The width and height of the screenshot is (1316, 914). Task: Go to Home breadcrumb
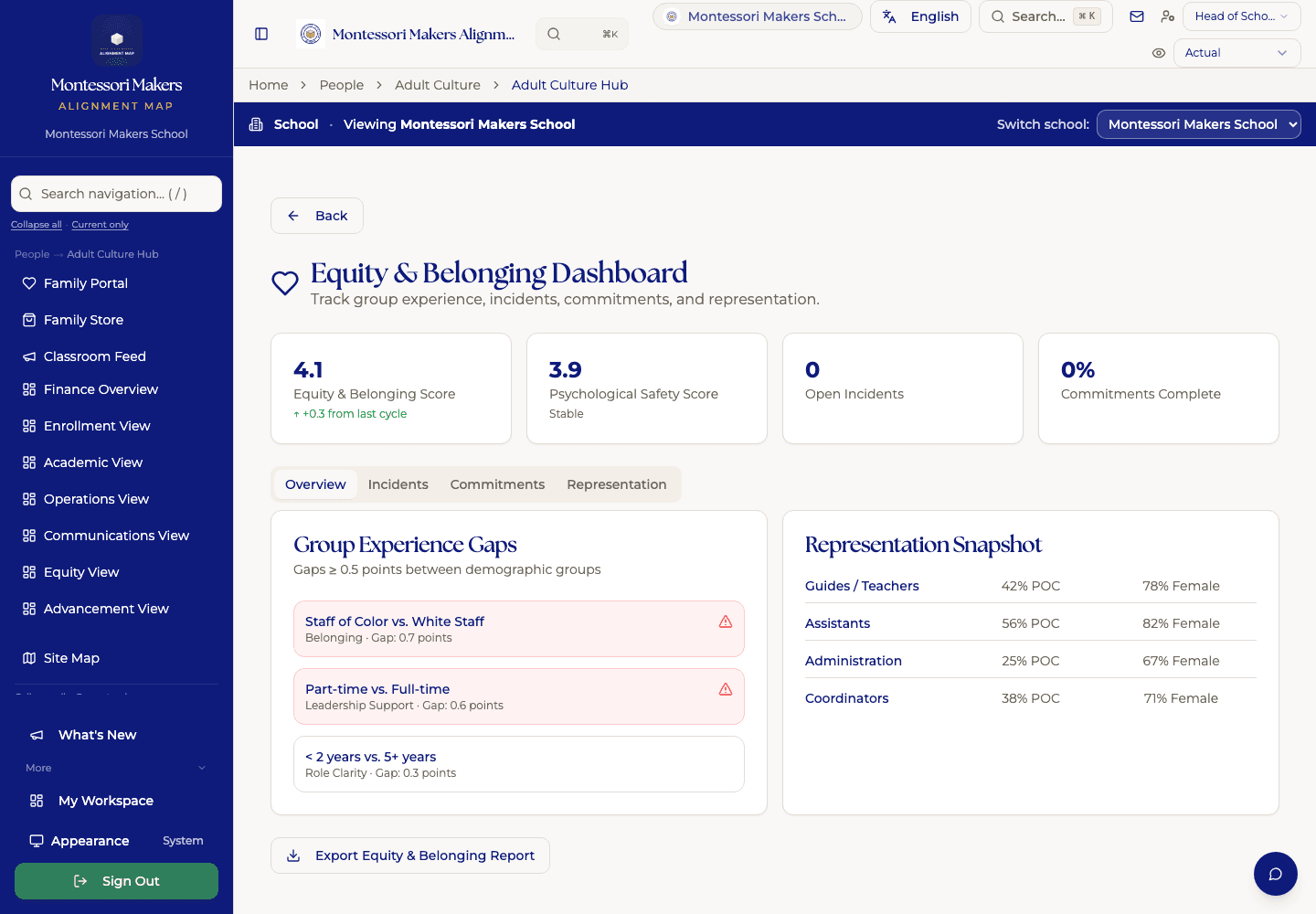(x=269, y=85)
